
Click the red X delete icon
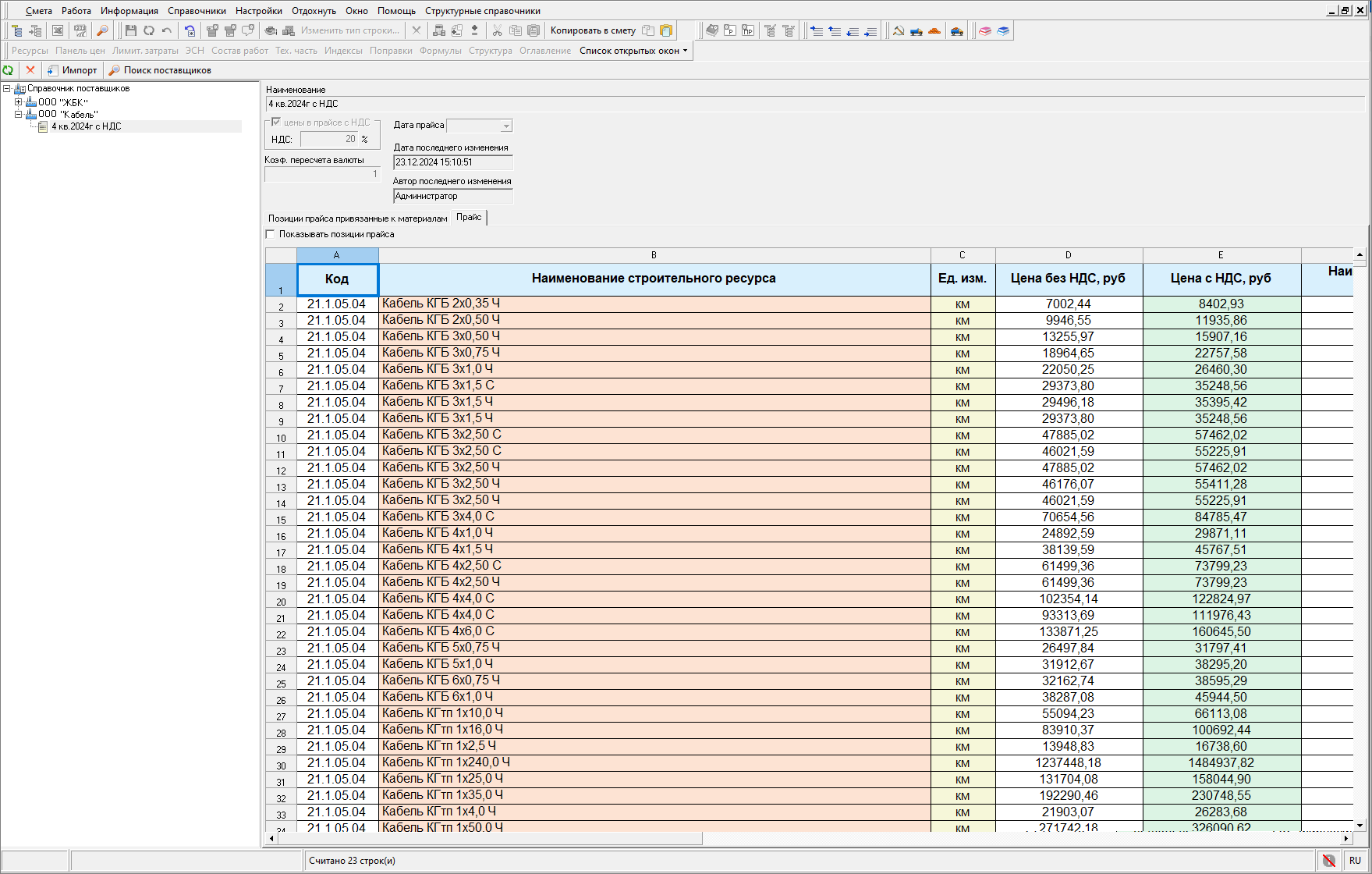pyautogui.click(x=30, y=70)
